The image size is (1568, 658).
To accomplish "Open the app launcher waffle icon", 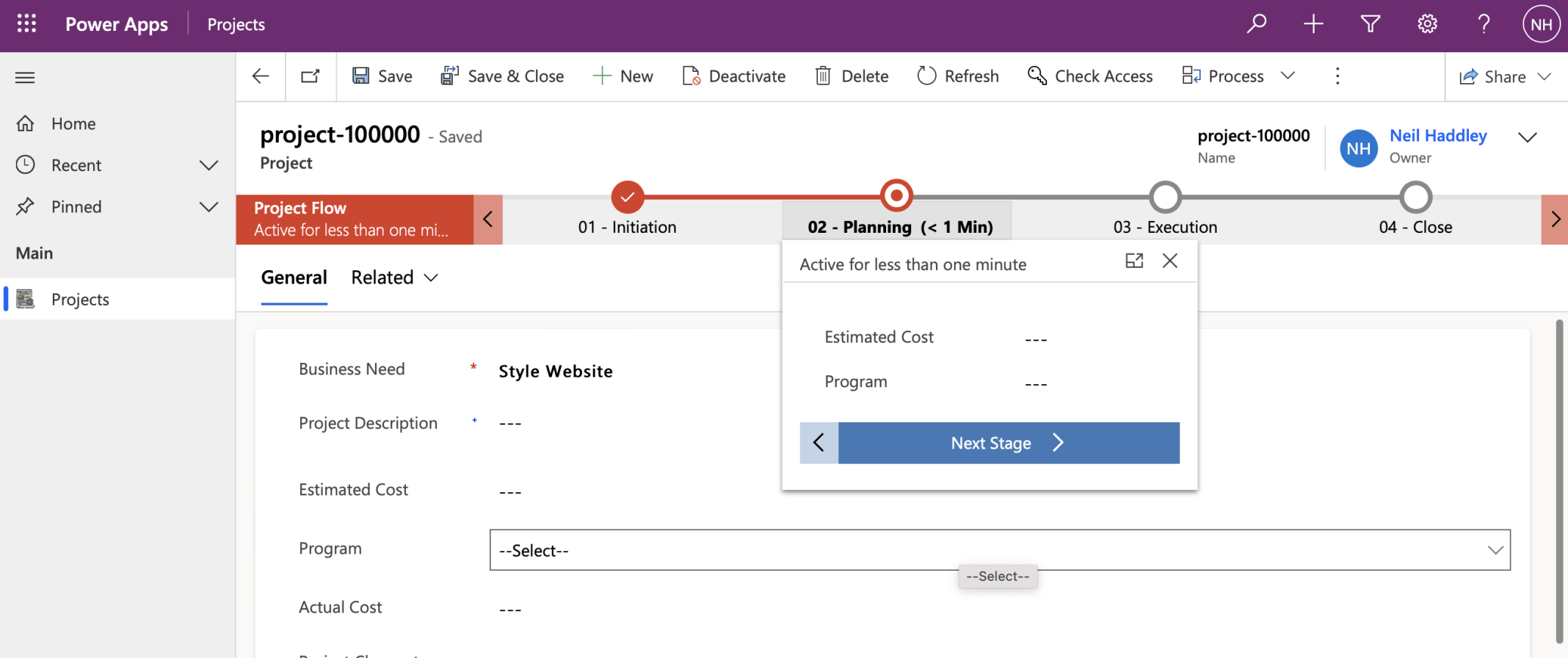I will tap(26, 24).
